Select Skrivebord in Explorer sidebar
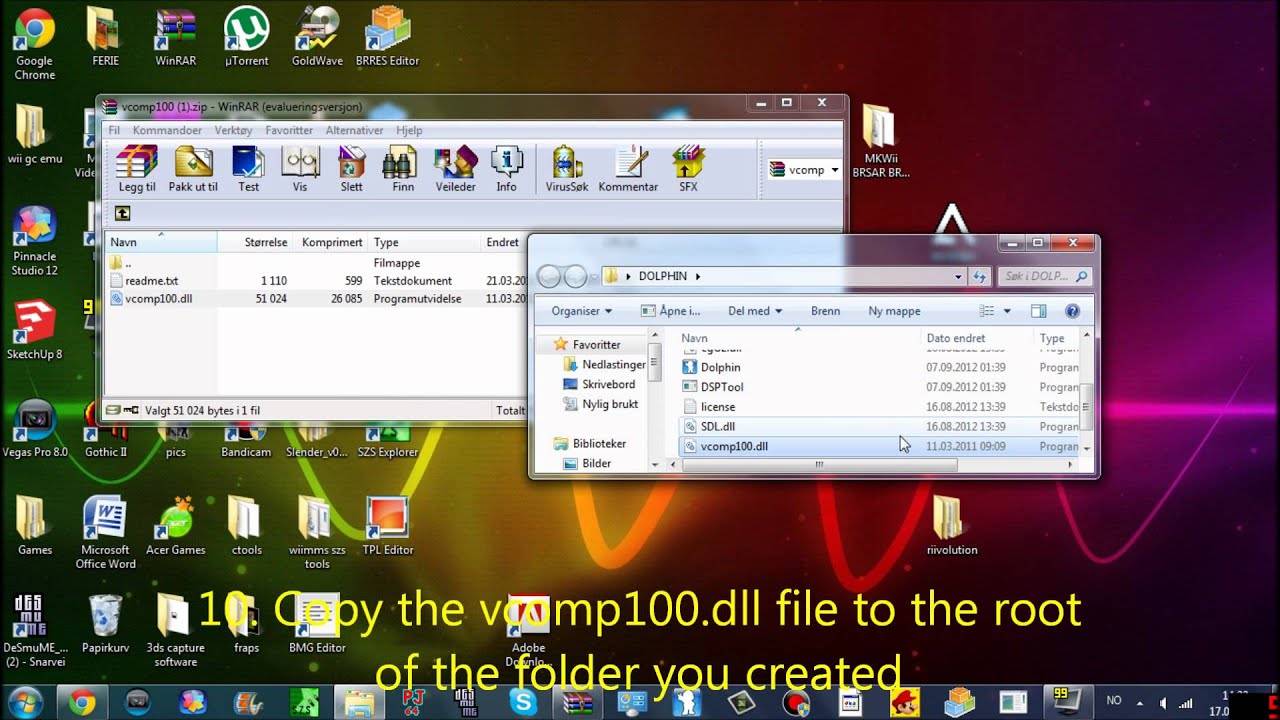1280x720 pixels. coord(598,384)
